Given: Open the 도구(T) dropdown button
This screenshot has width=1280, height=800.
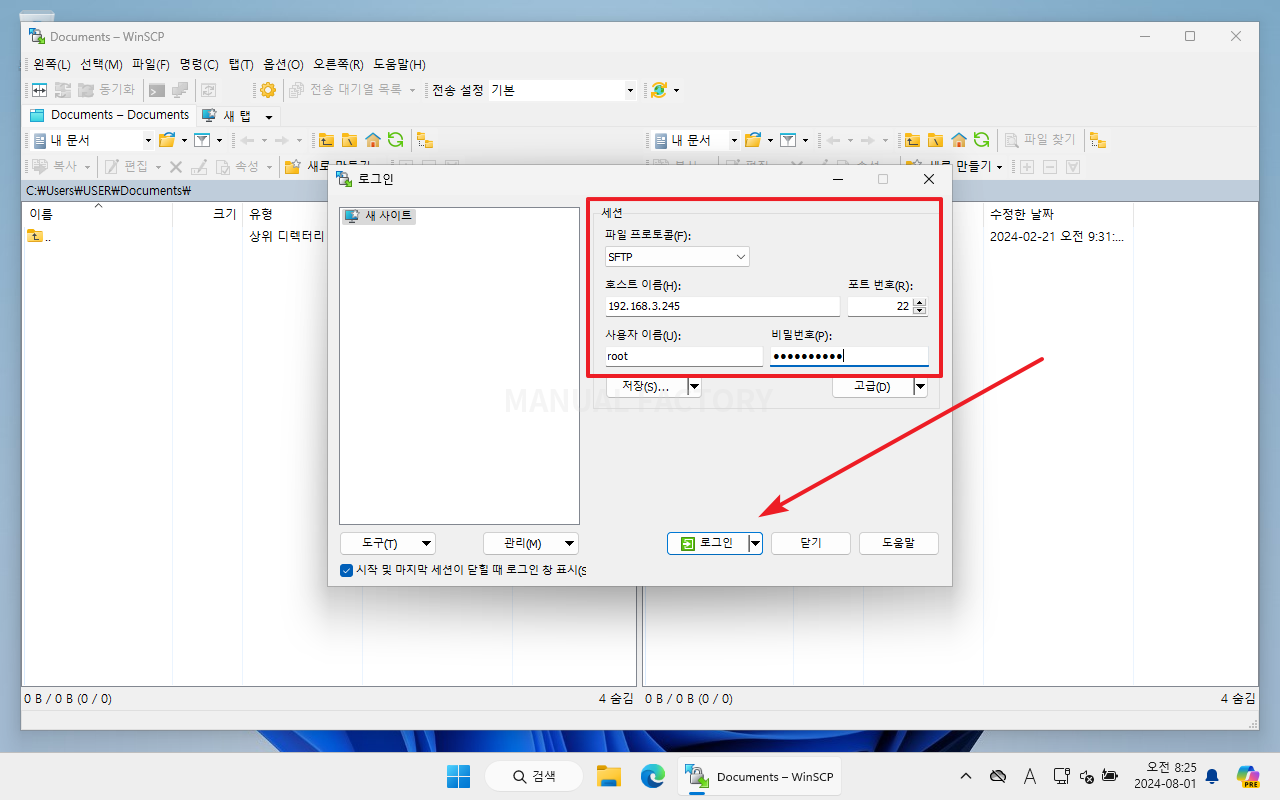Looking at the screenshot, I should pos(388,543).
